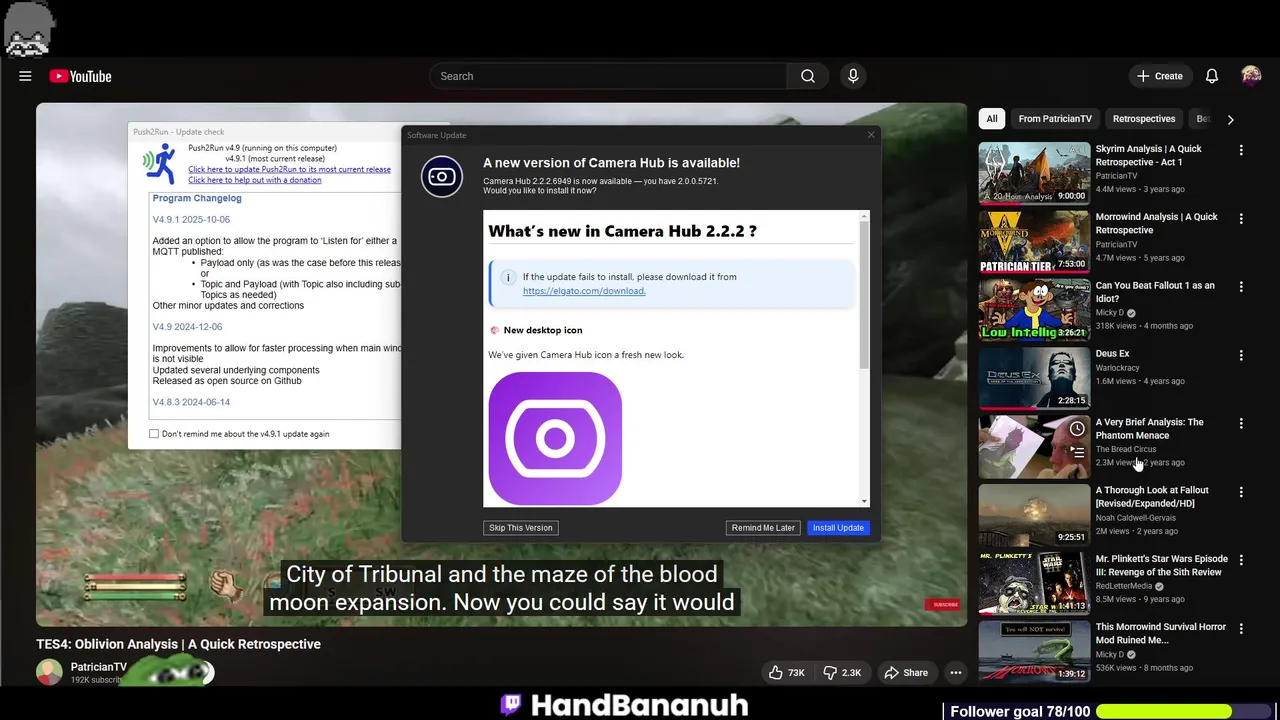
Task: Click link to help out with a donation
Action: pyautogui.click(x=255, y=180)
